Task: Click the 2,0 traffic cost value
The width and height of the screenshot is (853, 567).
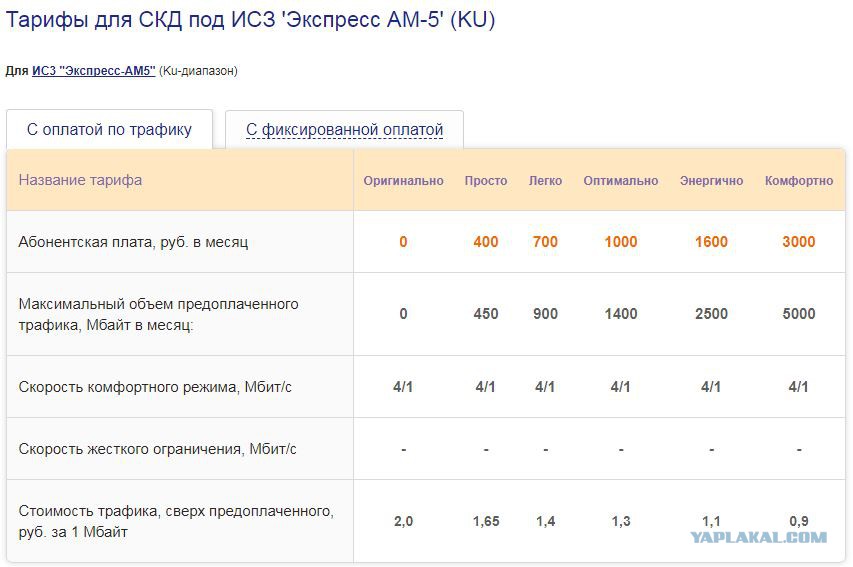Action: [404, 521]
